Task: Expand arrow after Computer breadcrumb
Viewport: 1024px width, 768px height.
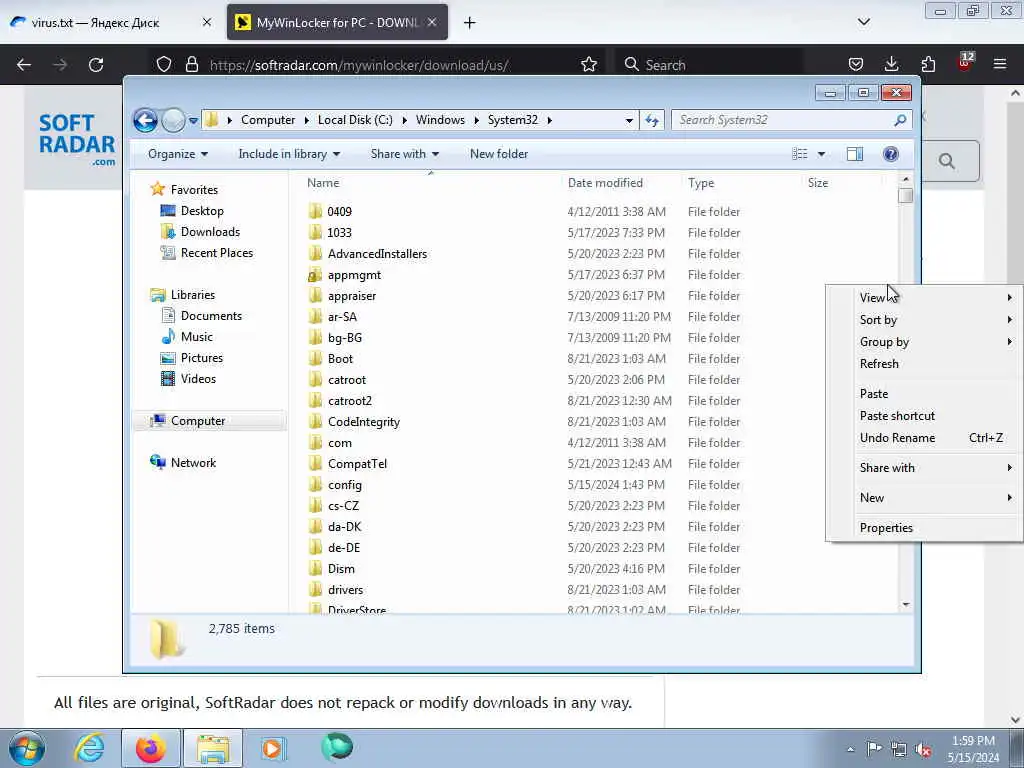Action: (x=306, y=120)
